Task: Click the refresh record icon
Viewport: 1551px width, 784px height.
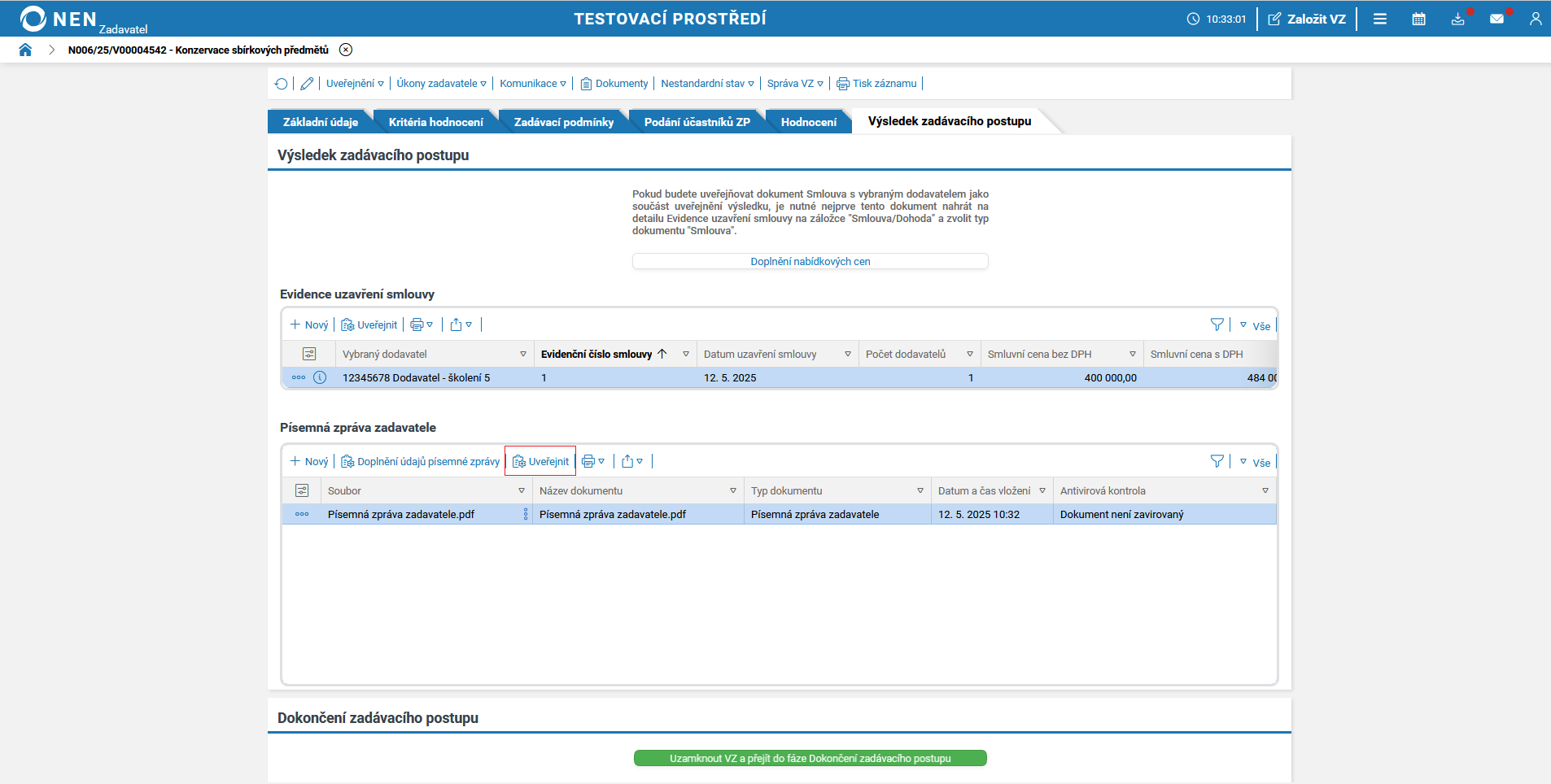Action: [282, 84]
